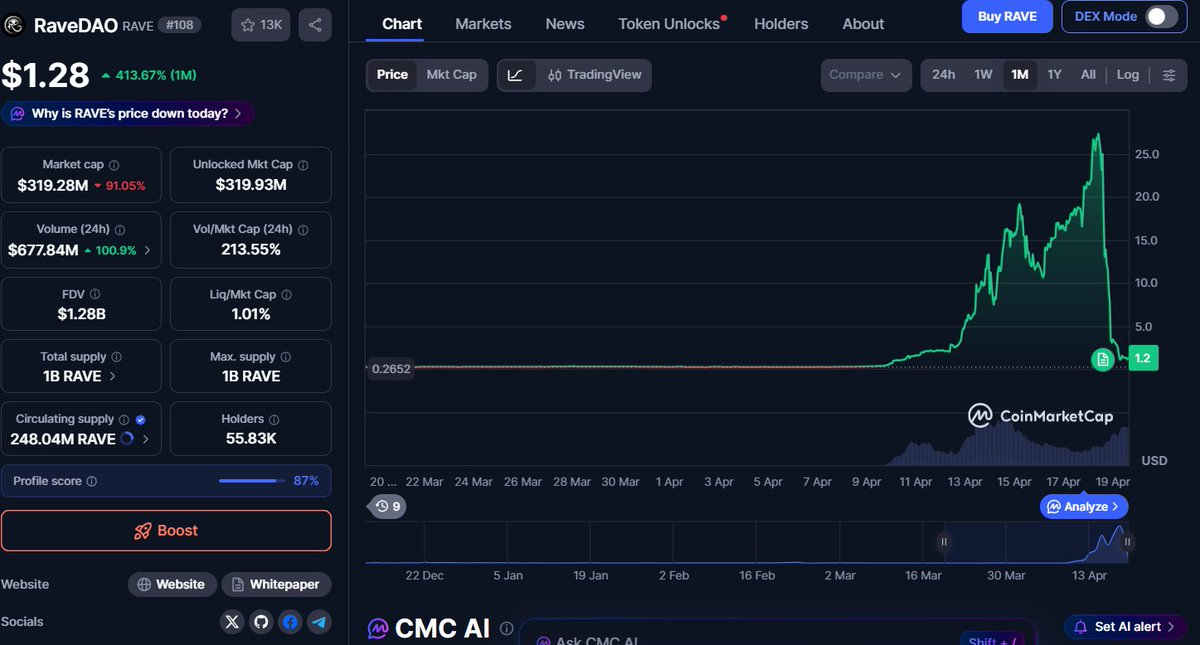Screen dimensions: 1200x645
Task: Click the Profile score info icon
Action: [x=92, y=481]
